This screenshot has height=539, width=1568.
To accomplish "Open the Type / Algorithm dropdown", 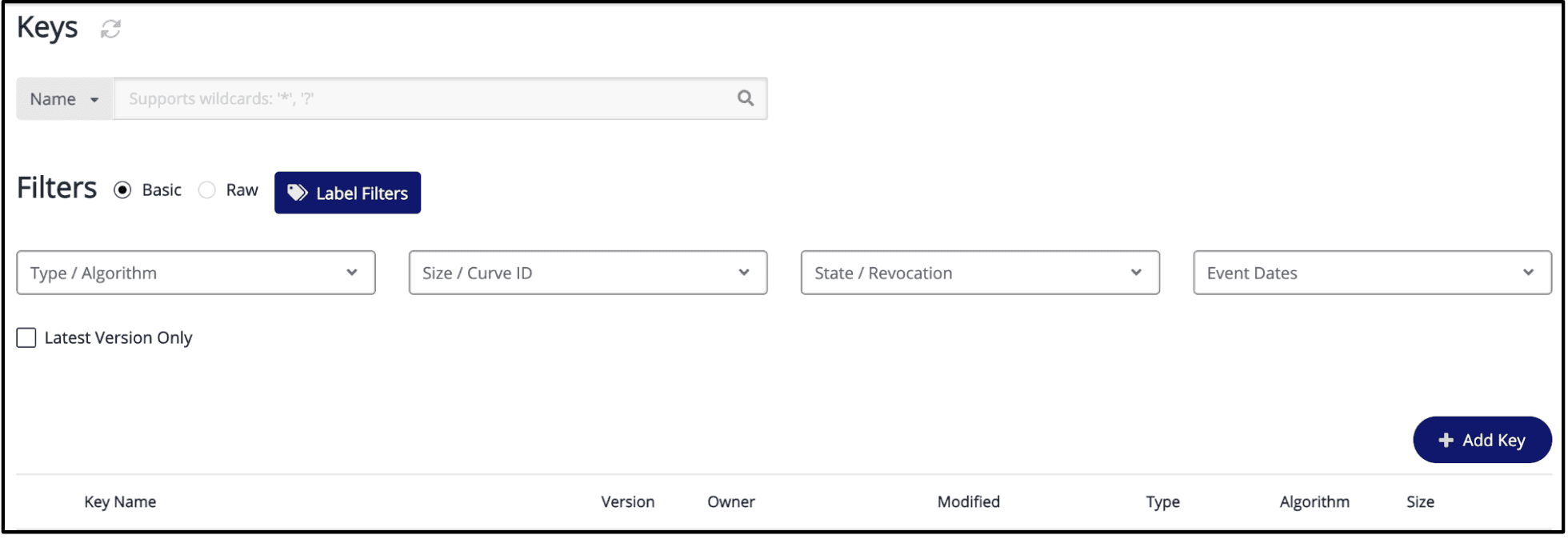I will point(196,273).
